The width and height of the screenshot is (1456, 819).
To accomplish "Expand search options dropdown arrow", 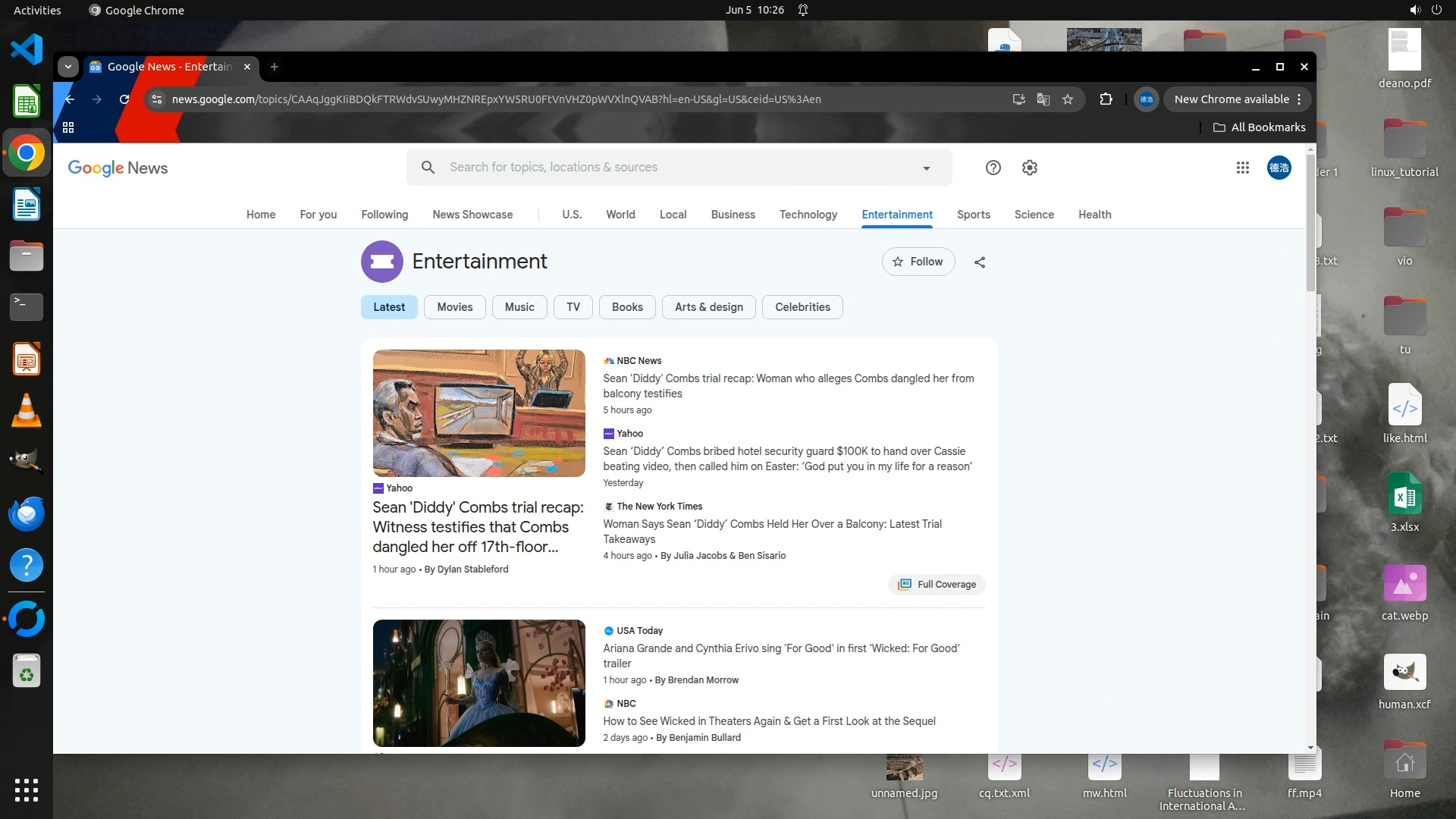I will click(x=926, y=168).
